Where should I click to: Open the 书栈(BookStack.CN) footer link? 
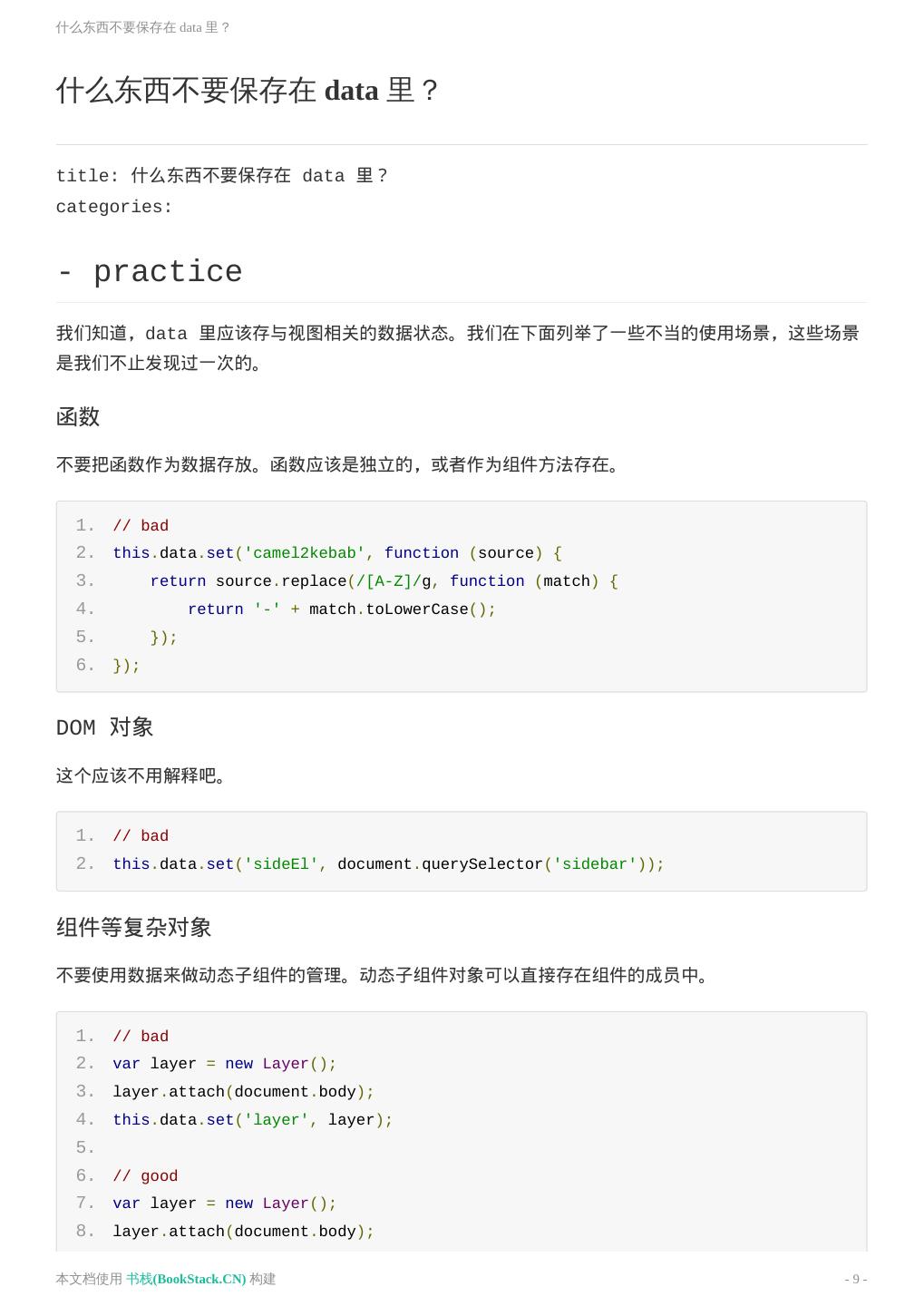pos(186,1279)
